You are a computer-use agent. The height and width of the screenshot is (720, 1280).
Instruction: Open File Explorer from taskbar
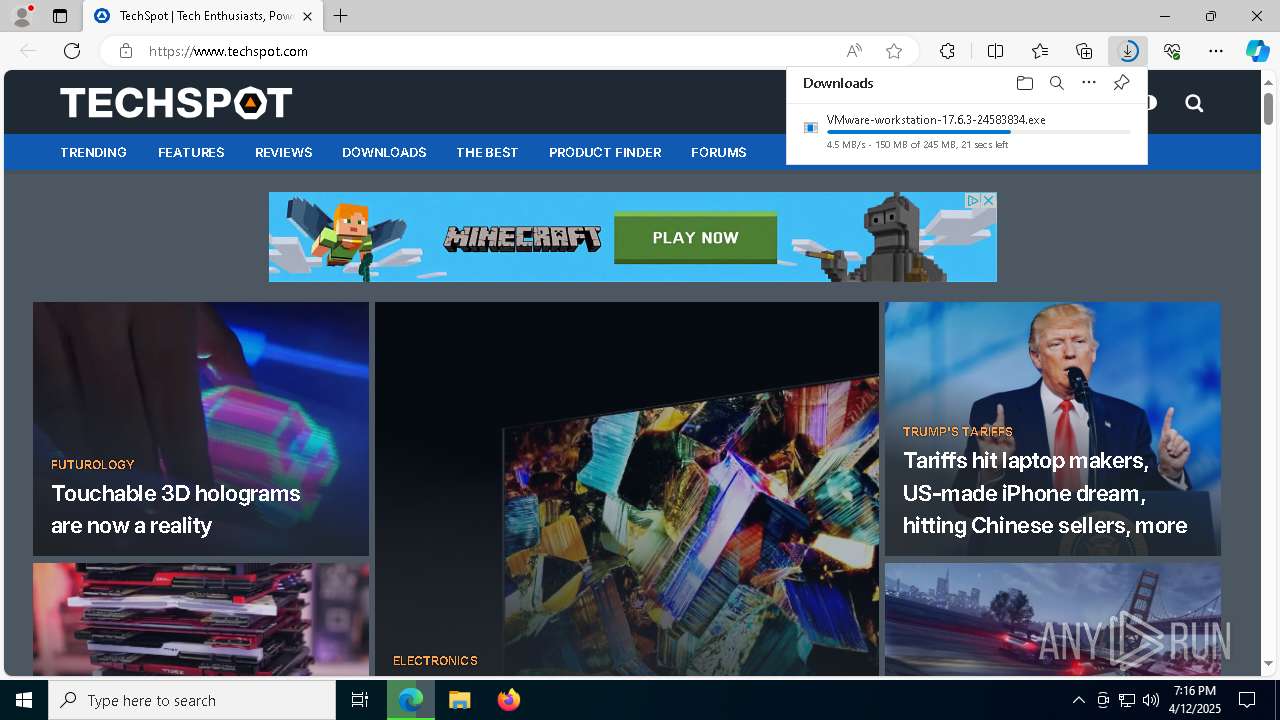459,700
